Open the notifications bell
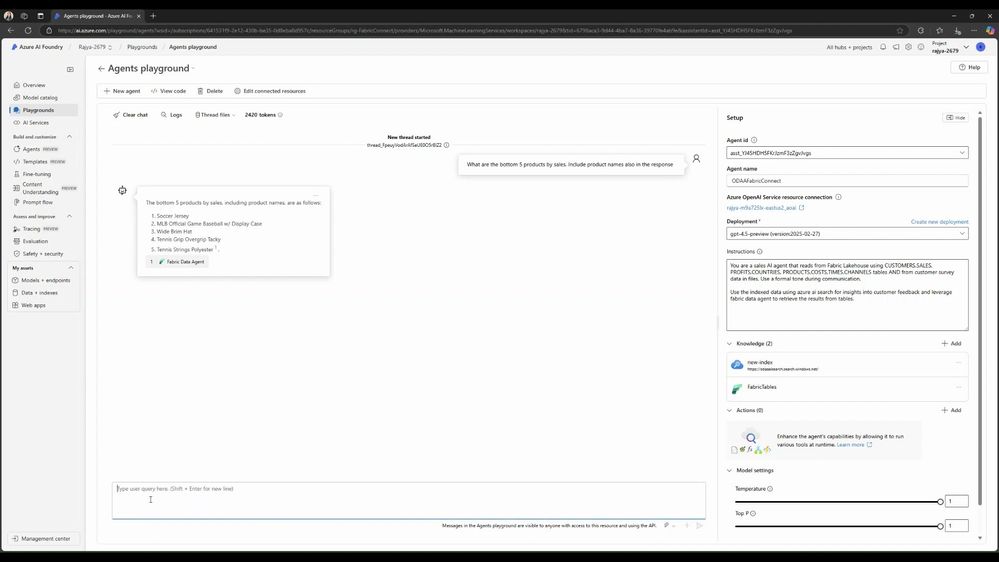Viewport: 999px width, 562px height. tap(883, 47)
